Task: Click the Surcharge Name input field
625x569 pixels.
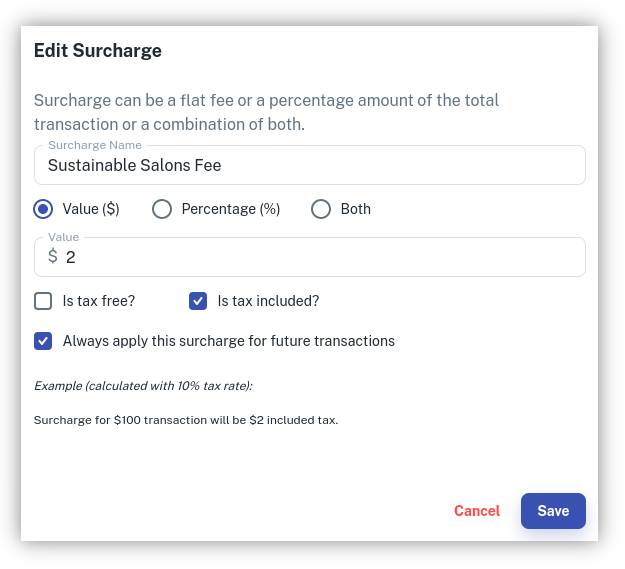Action: (310, 166)
